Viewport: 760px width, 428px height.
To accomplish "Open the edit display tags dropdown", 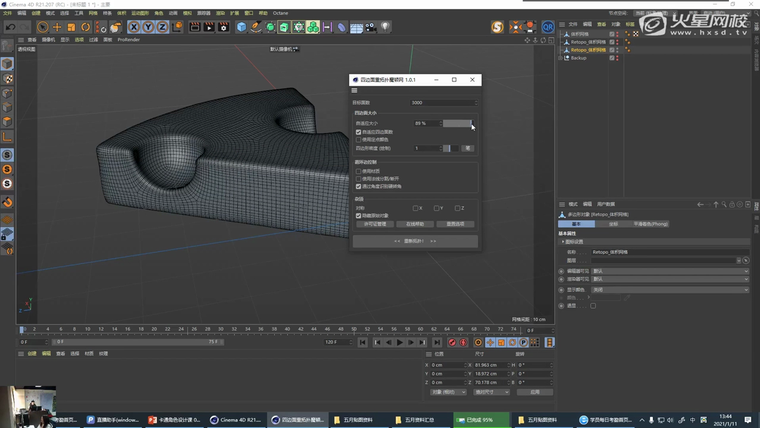I will click(x=668, y=270).
